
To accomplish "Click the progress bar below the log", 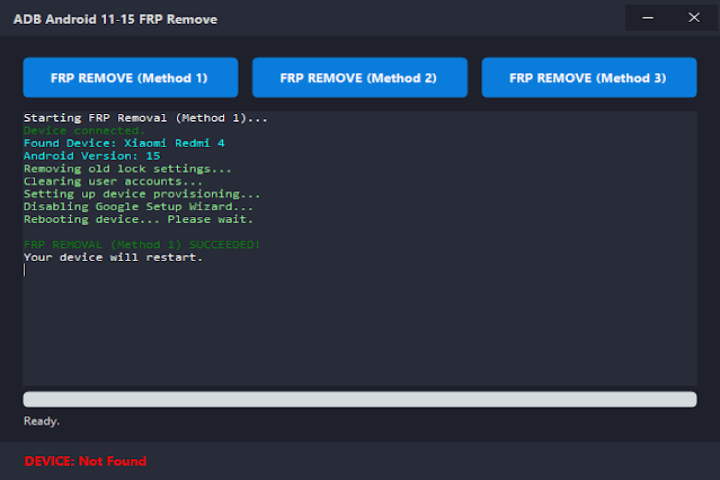I will tap(359, 399).
